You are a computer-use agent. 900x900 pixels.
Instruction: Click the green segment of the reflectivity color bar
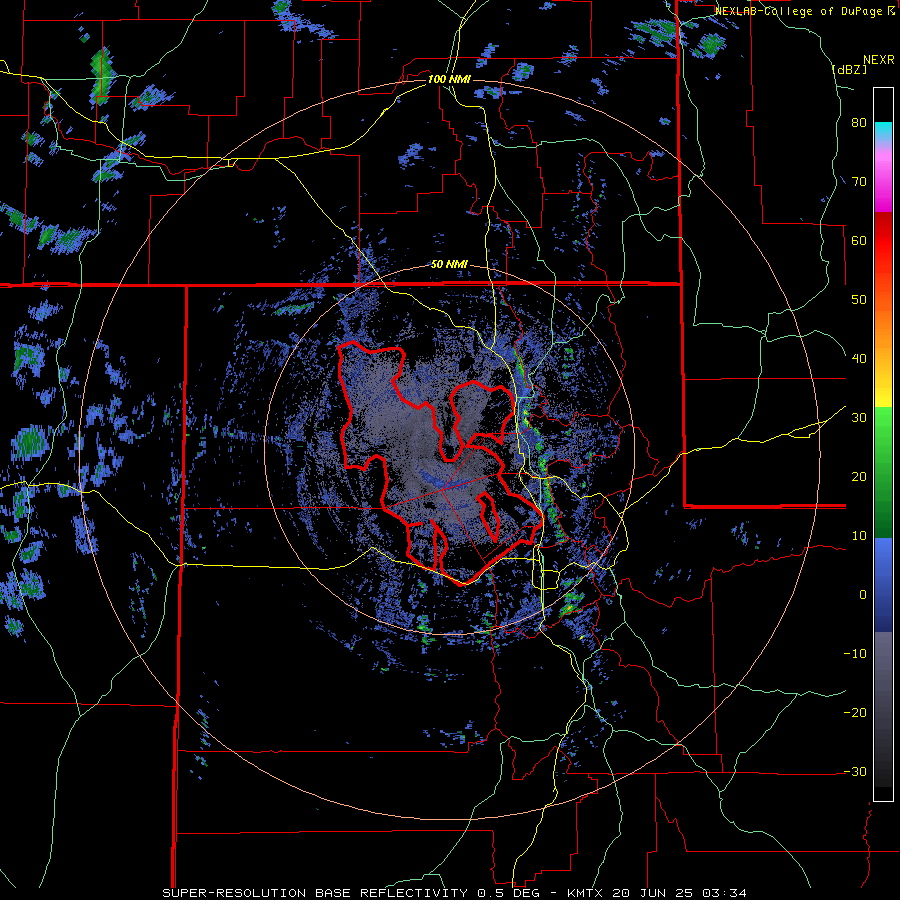tap(883, 472)
